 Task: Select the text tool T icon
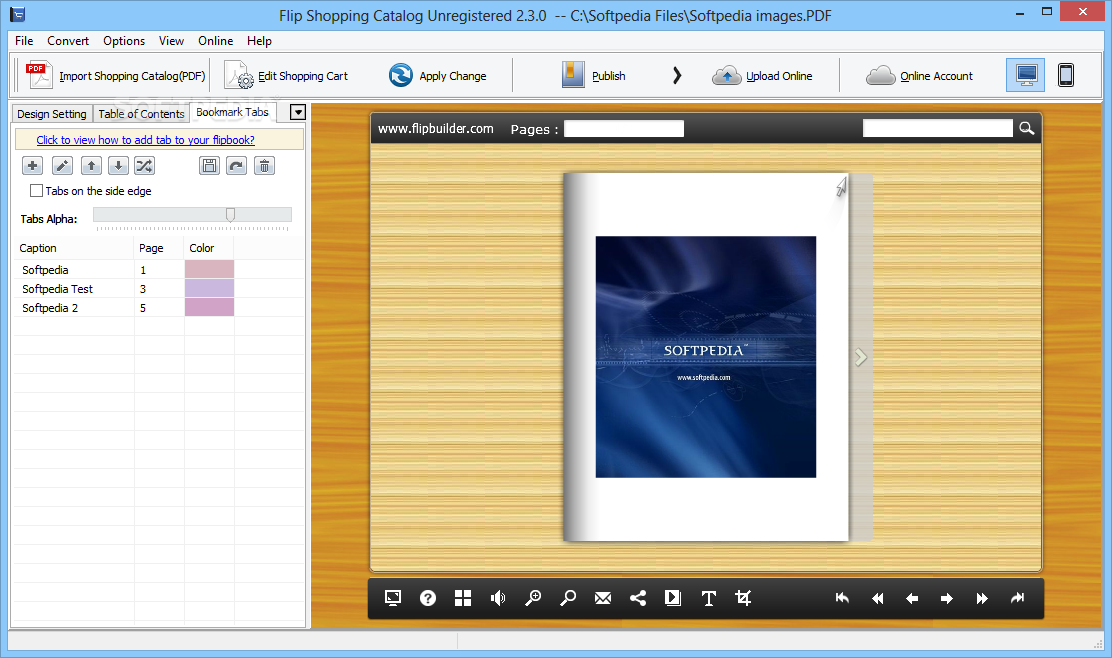pos(708,598)
